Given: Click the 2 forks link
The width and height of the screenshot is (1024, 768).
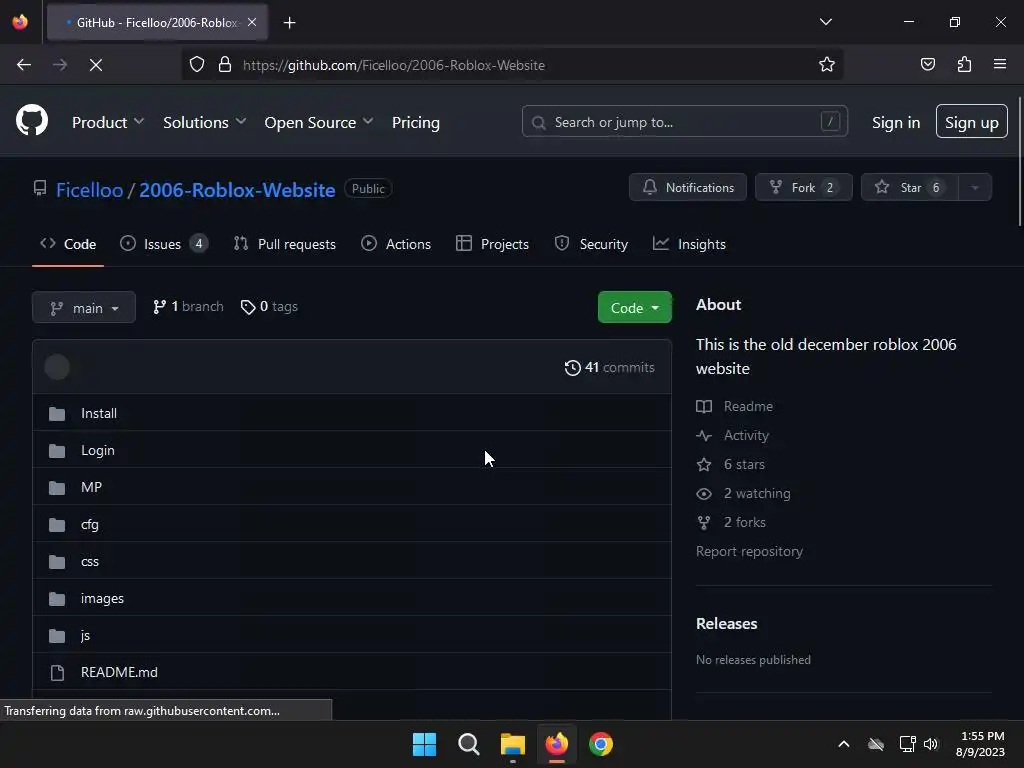Looking at the screenshot, I should [x=731, y=522].
